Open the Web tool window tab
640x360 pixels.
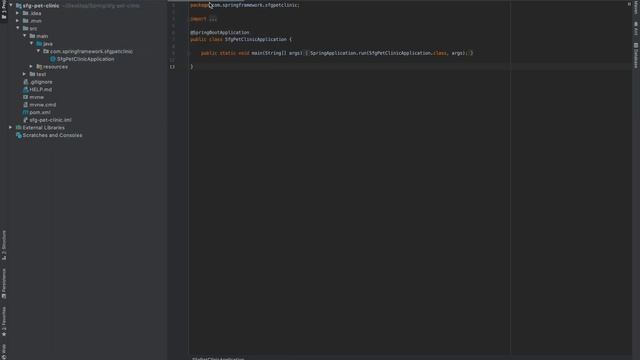(x=4, y=351)
